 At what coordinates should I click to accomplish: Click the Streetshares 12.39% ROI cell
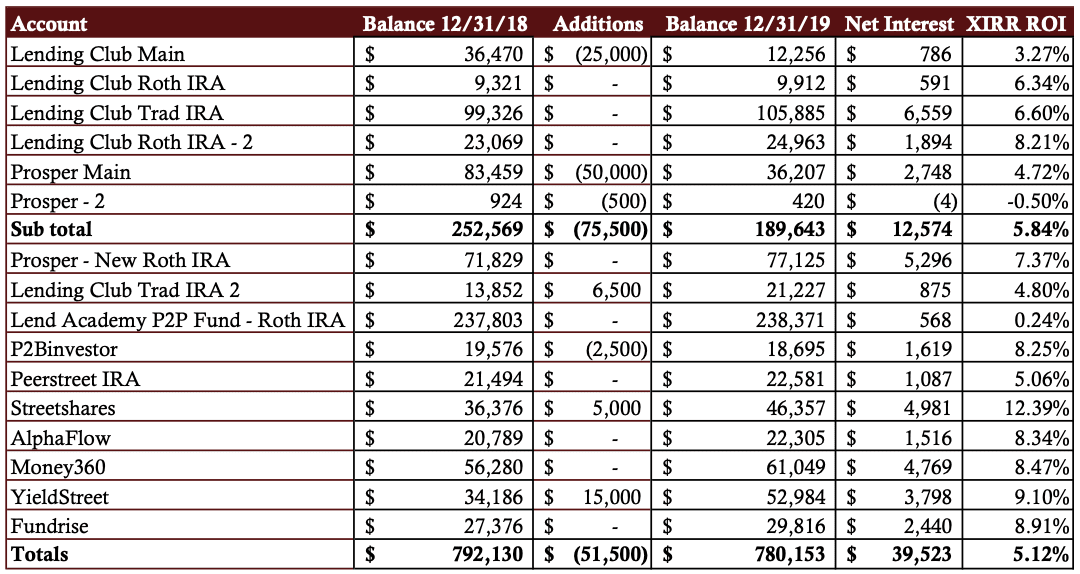coord(1017,408)
